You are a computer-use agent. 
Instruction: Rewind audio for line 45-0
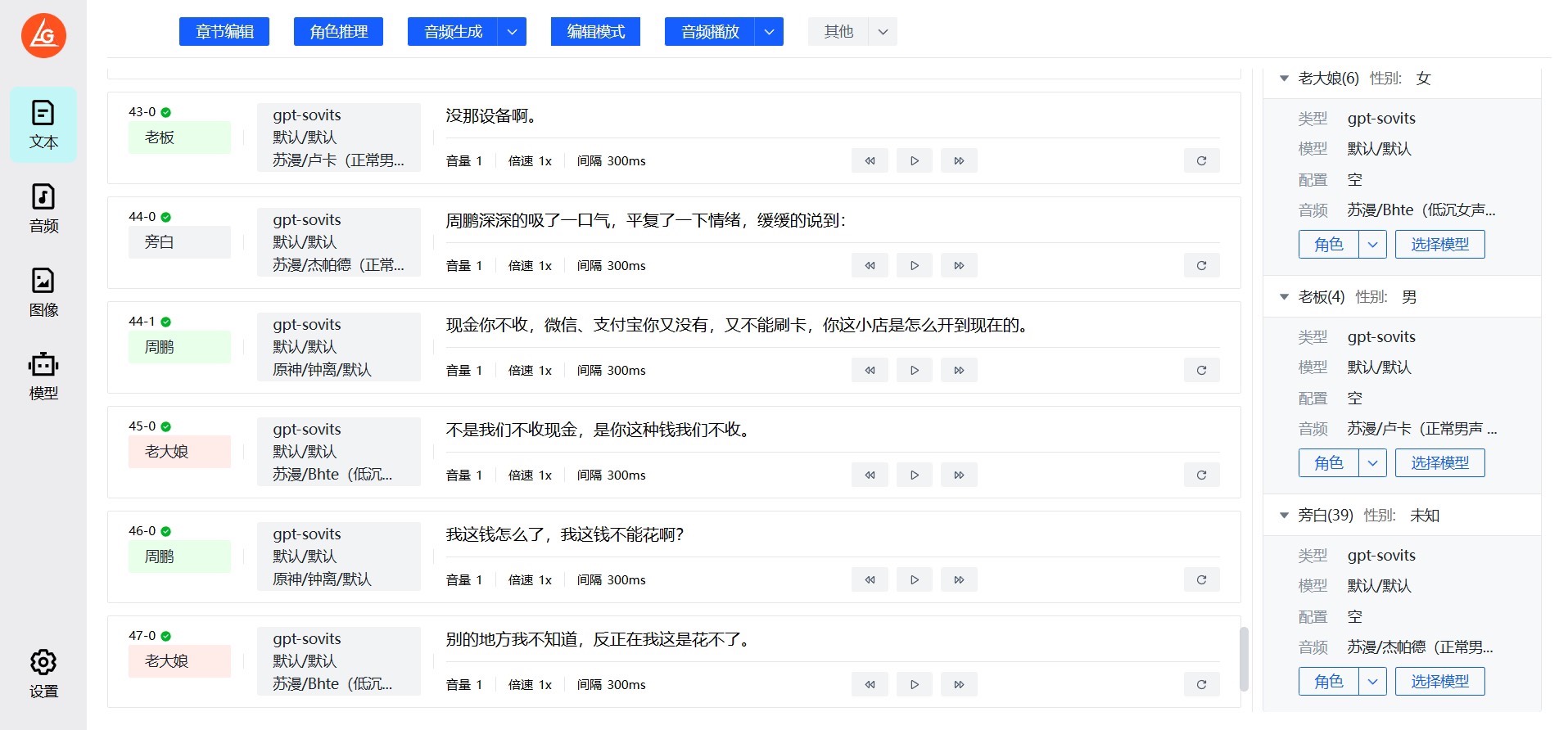coord(870,475)
